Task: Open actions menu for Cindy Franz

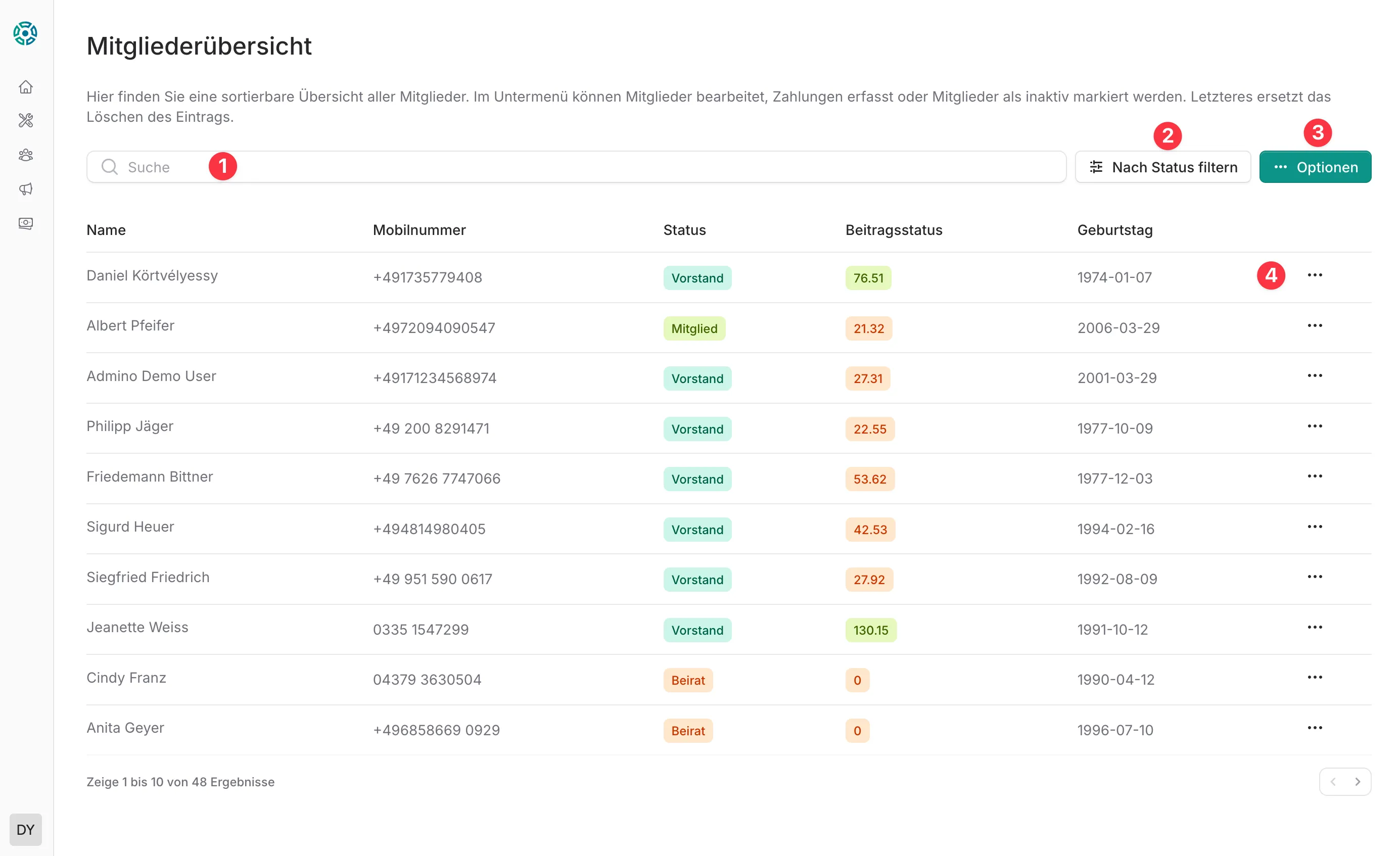Action: 1314,678
